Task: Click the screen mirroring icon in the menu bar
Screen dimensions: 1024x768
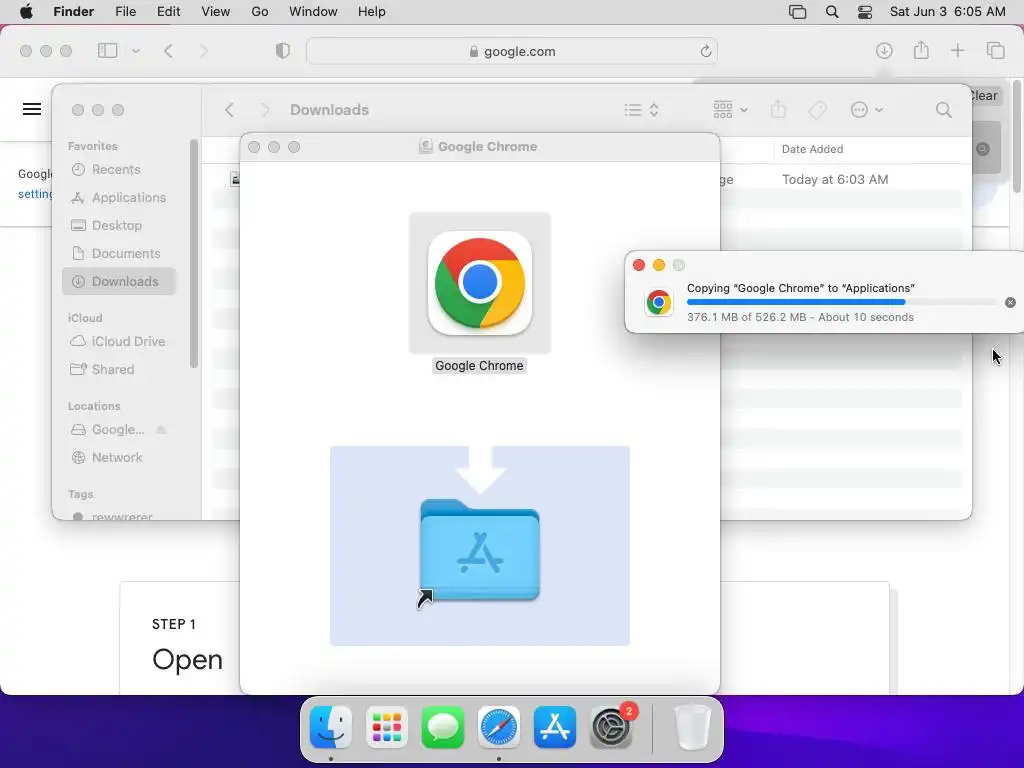Action: (797, 12)
